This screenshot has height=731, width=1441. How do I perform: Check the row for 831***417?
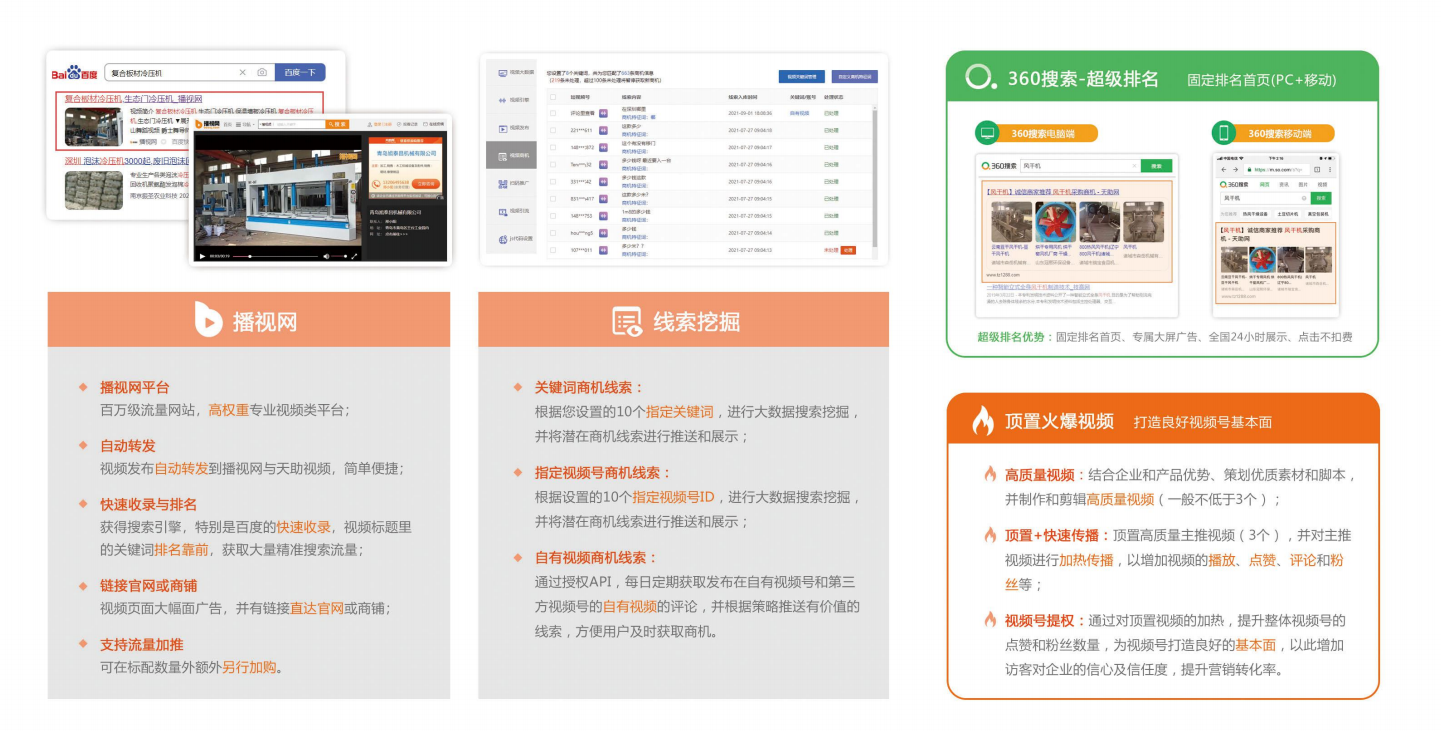click(x=553, y=198)
